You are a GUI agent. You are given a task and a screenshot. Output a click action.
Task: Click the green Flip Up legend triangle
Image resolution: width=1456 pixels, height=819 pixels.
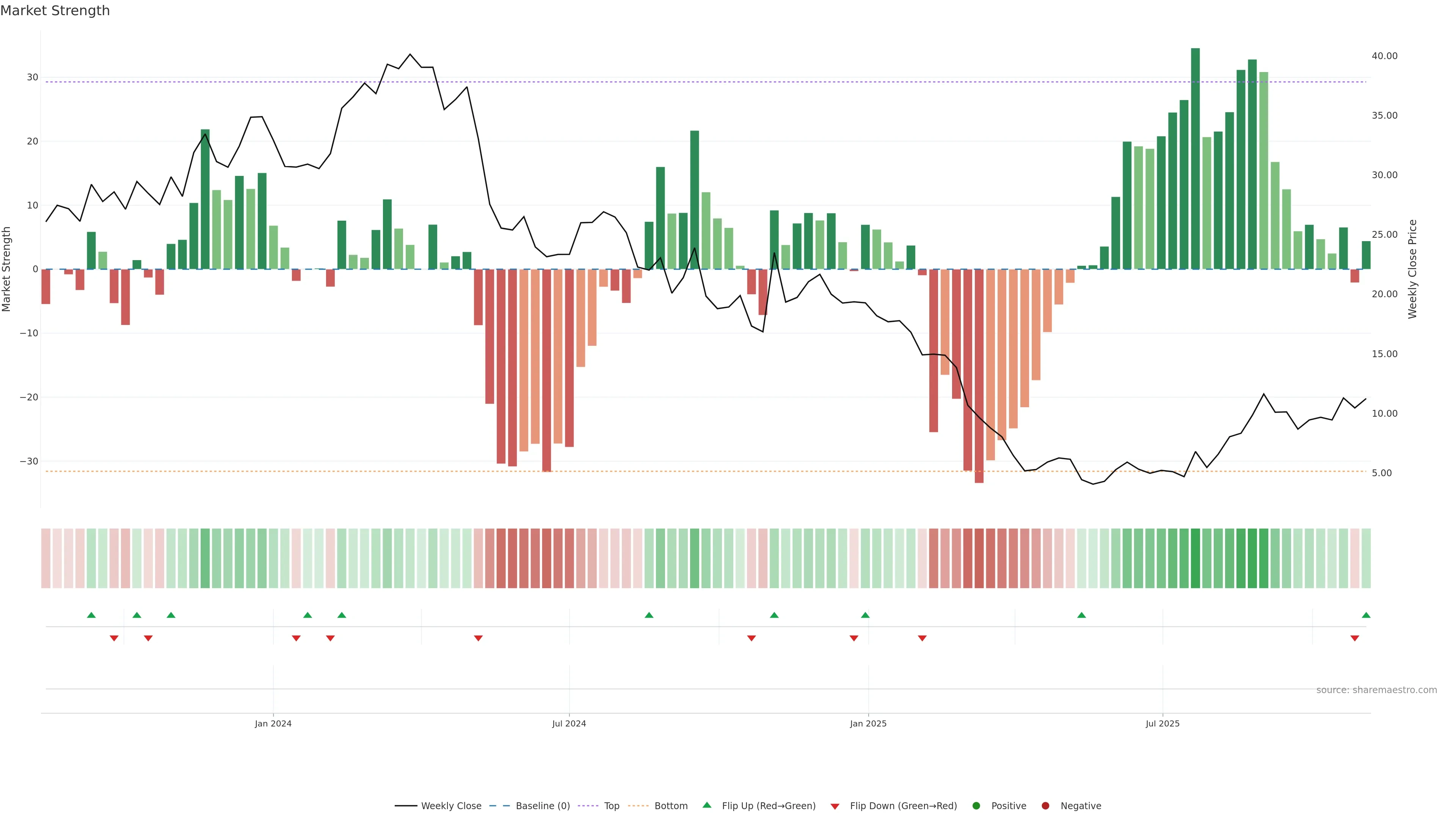click(706, 805)
